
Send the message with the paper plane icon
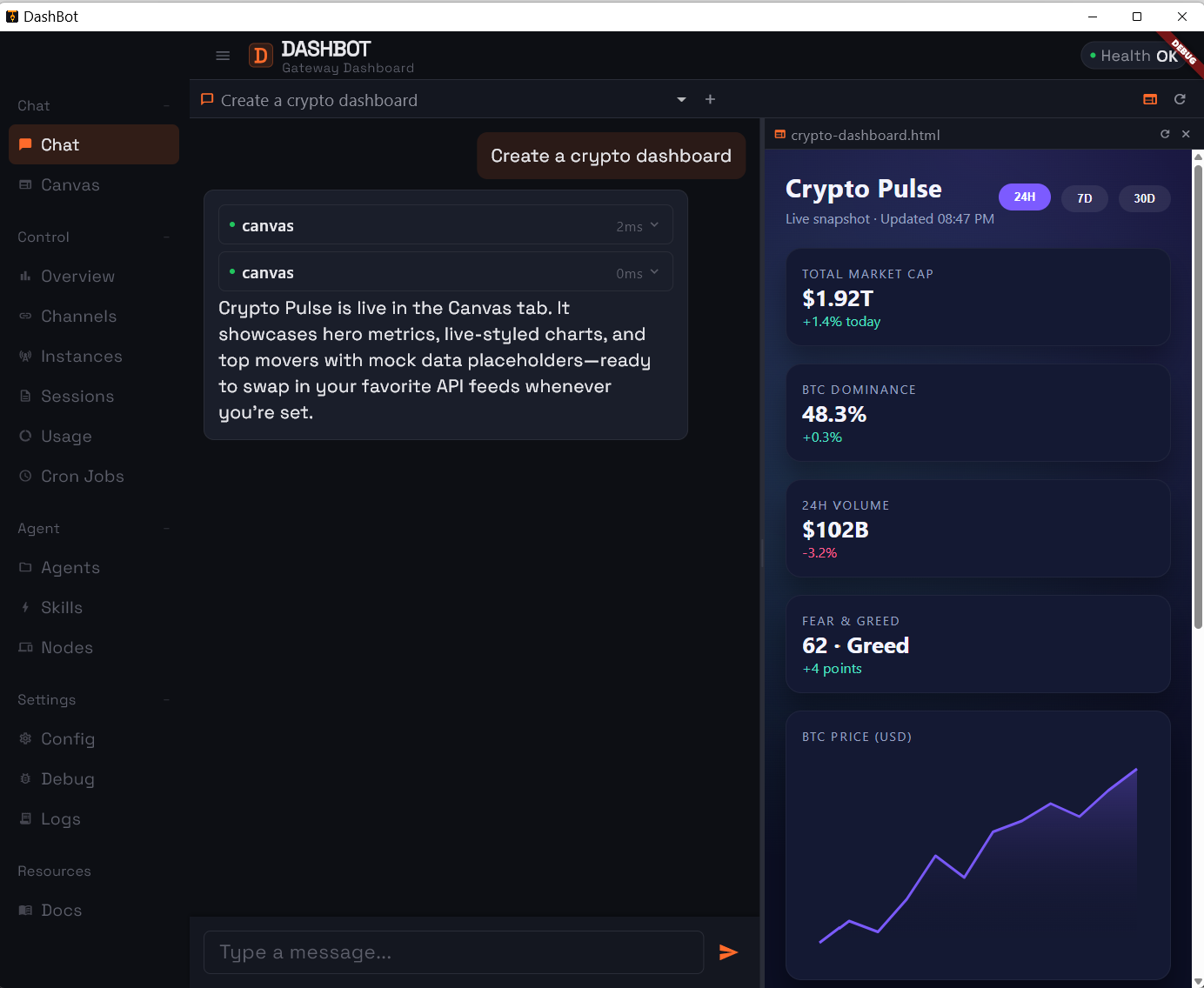(x=728, y=952)
